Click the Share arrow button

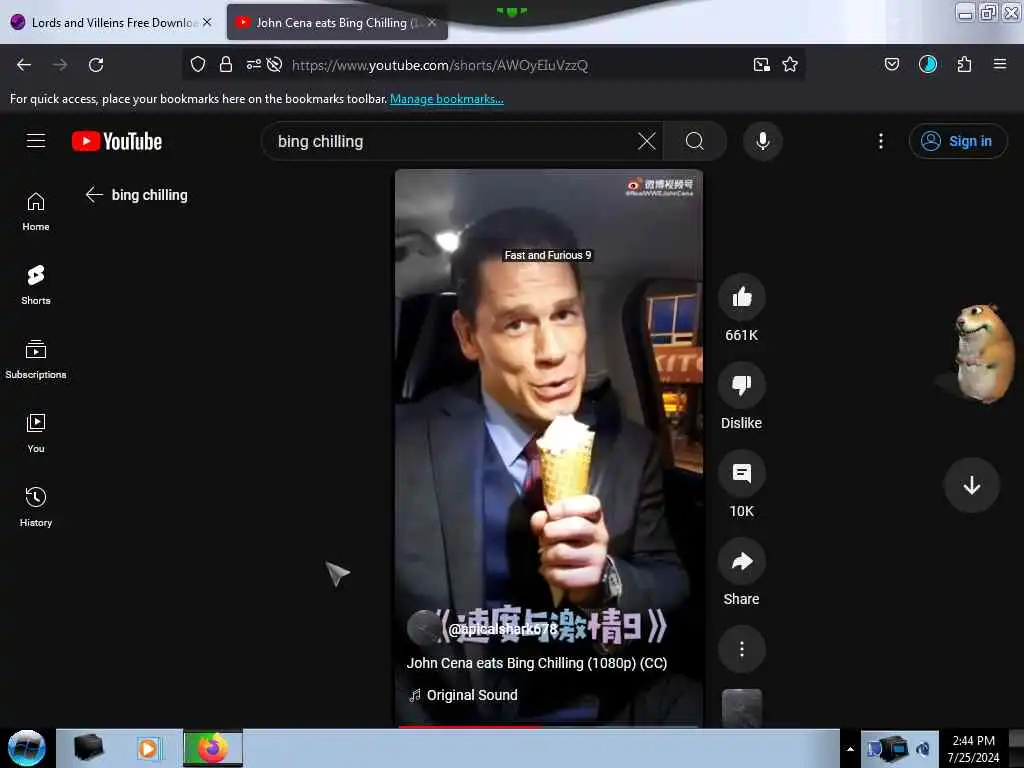[x=741, y=562]
